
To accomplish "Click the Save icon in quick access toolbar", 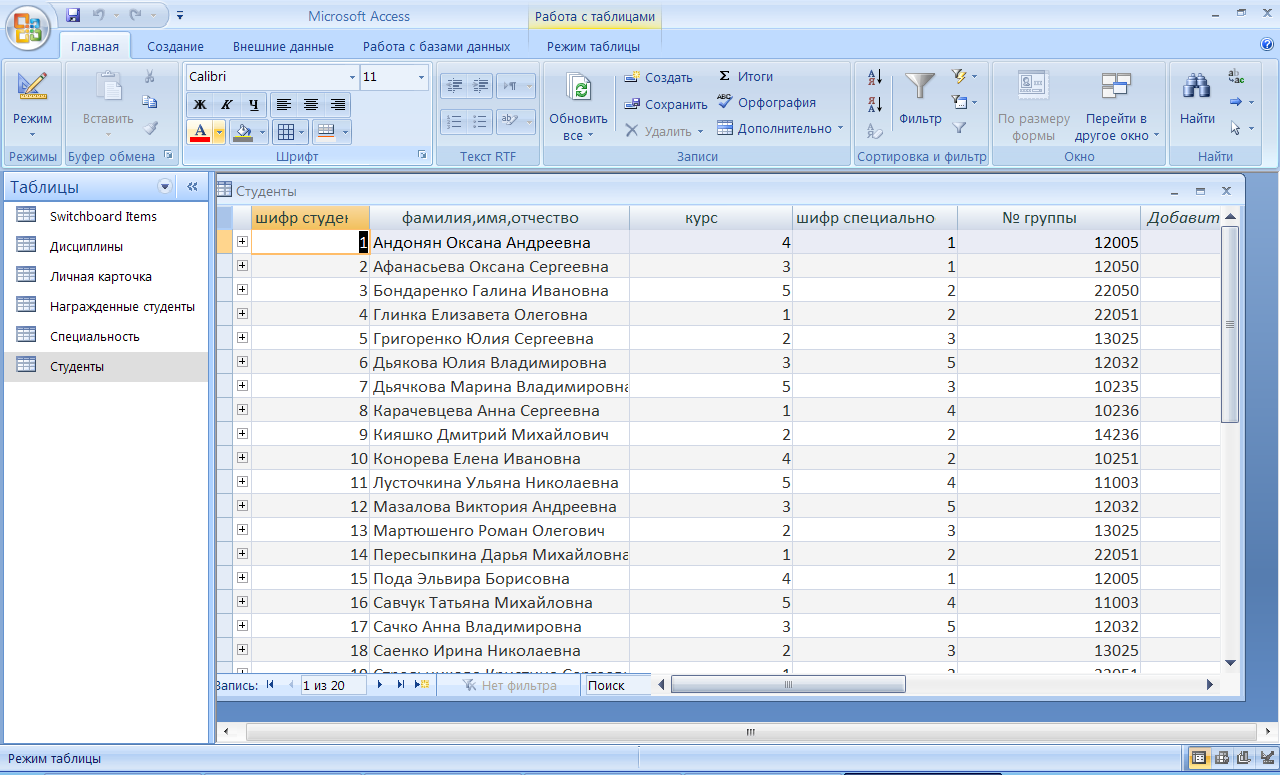I will point(73,15).
